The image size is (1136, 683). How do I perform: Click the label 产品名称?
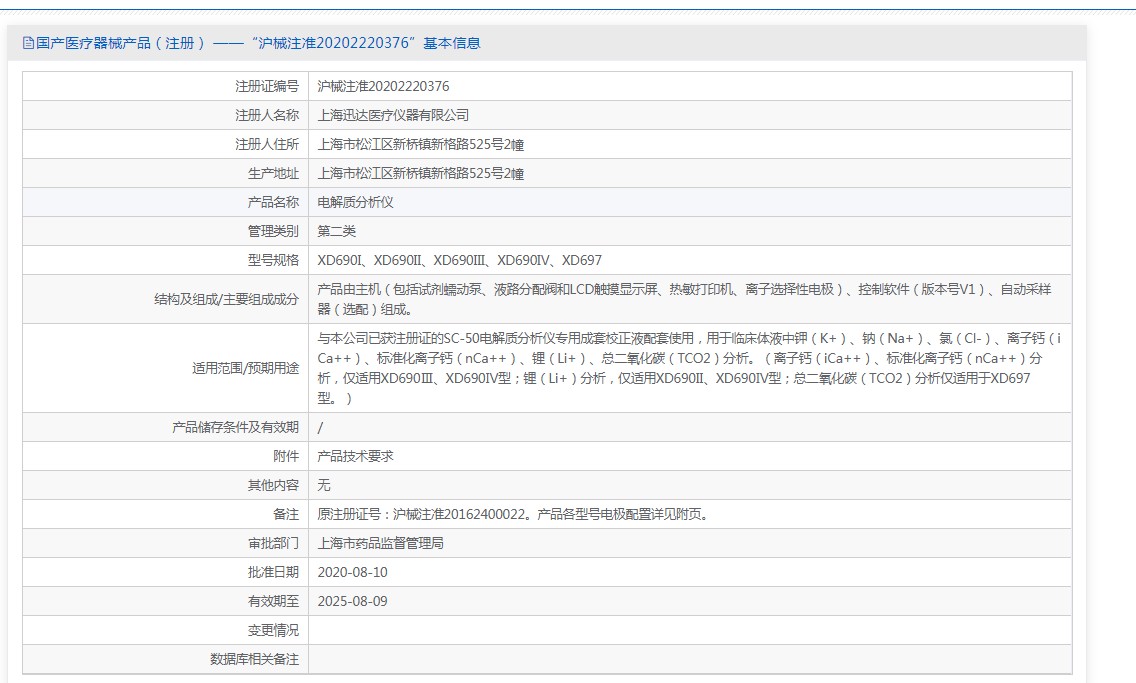pos(273,202)
